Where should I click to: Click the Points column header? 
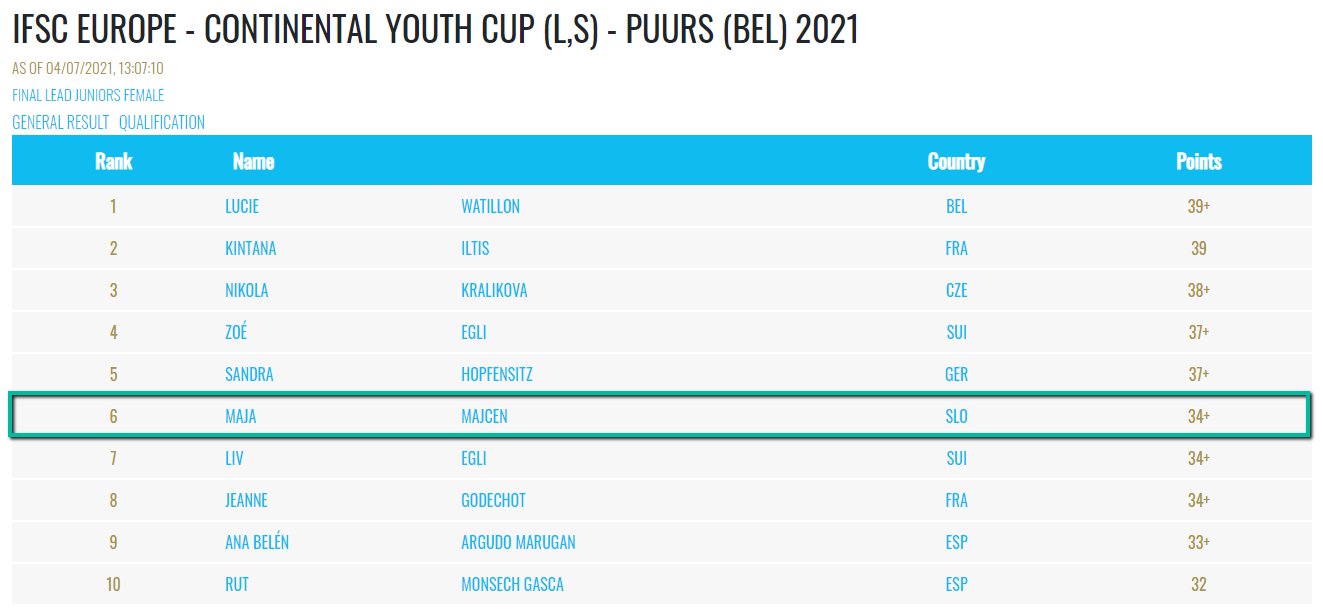(1198, 161)
